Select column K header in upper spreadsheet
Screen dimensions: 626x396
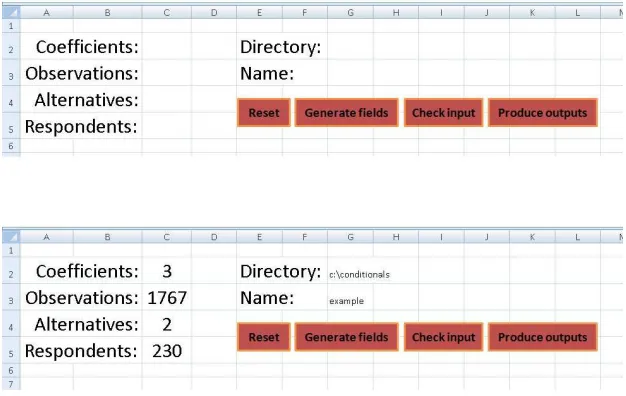[x=532, y=13]
